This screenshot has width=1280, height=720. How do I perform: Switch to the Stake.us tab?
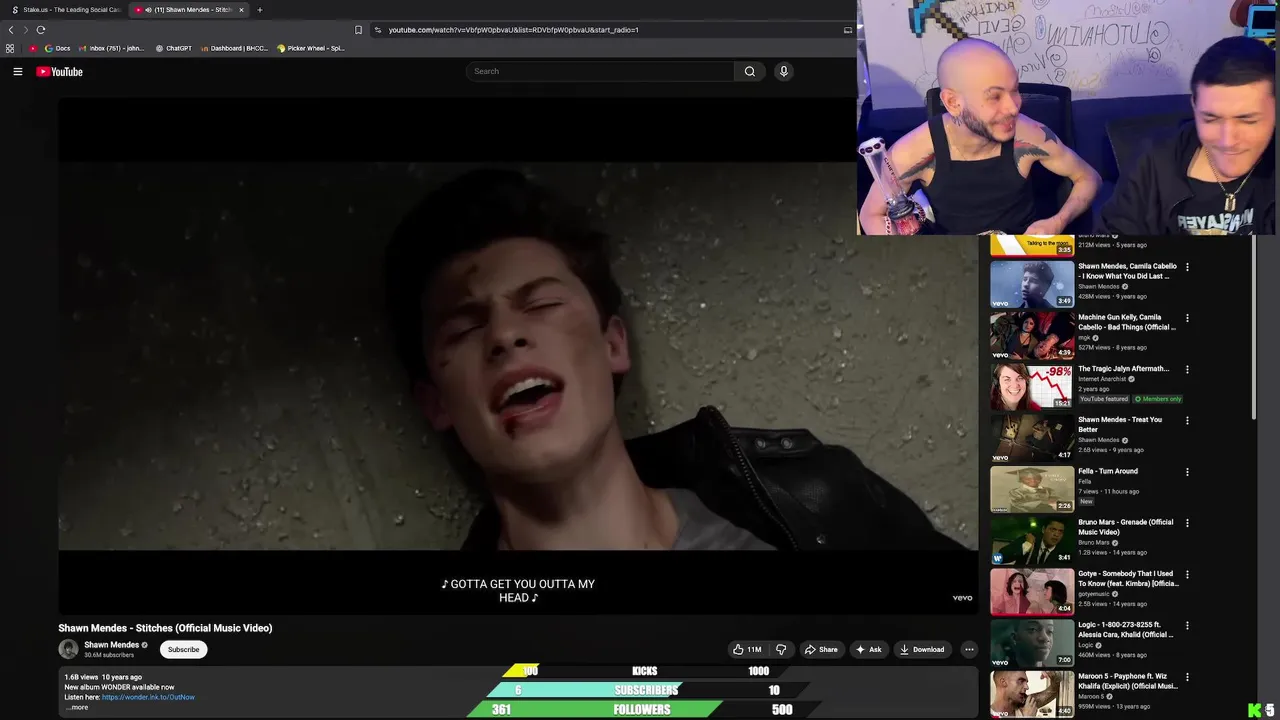pos(66,10)
